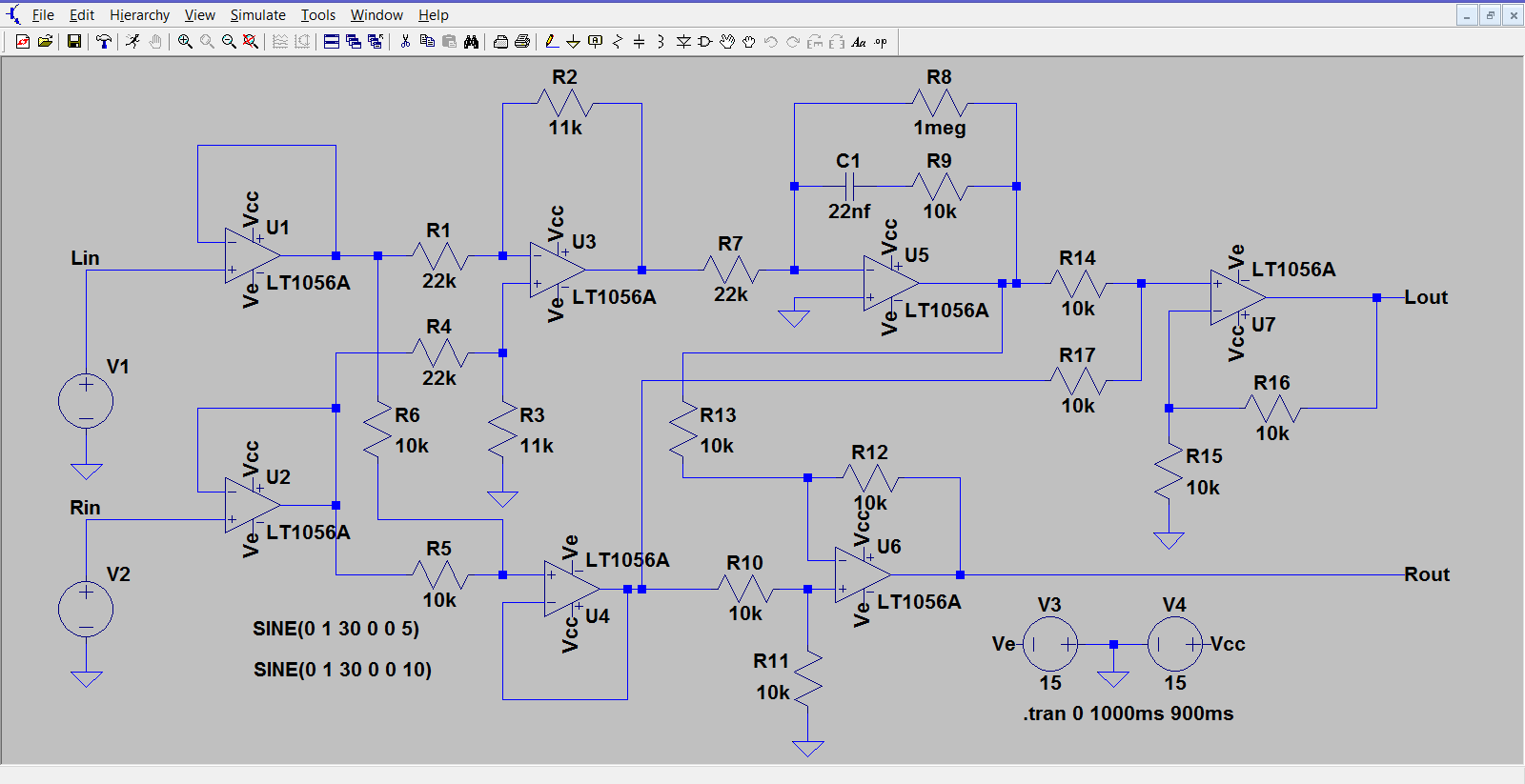Screen dimensions: 1525x784
Task: Click the Lout net label
Action: (1426, 297)
